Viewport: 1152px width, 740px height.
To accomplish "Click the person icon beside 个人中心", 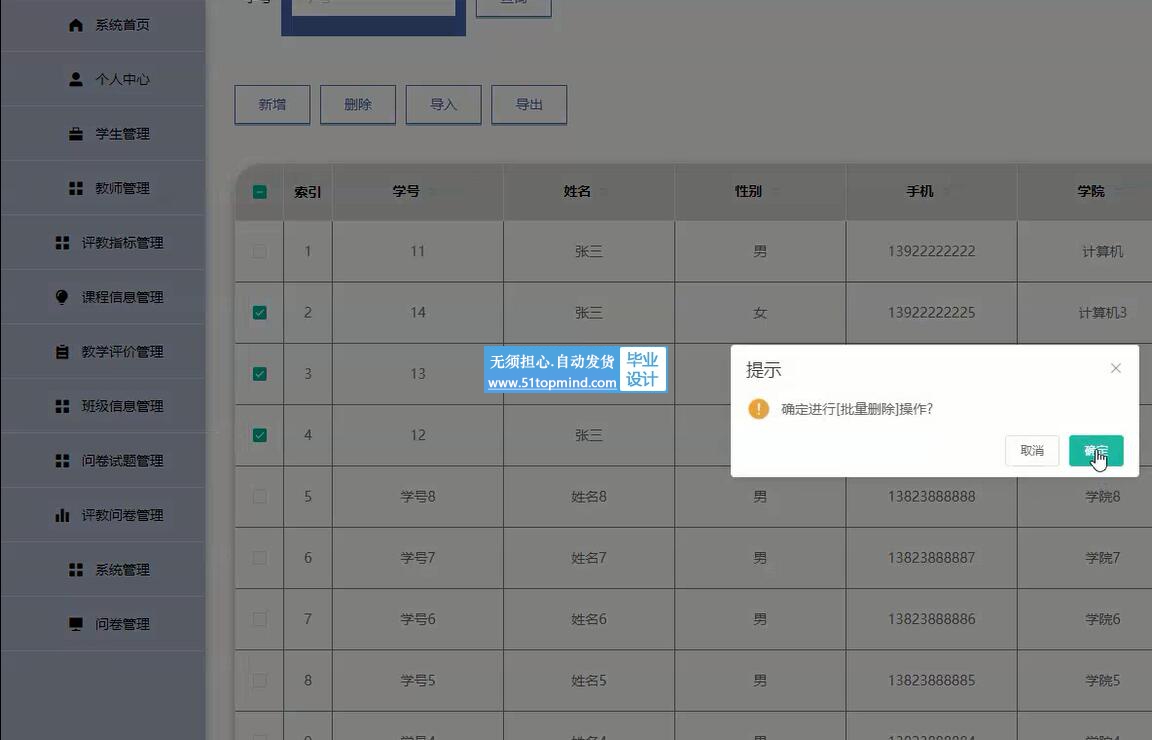I will click(76, 79).
